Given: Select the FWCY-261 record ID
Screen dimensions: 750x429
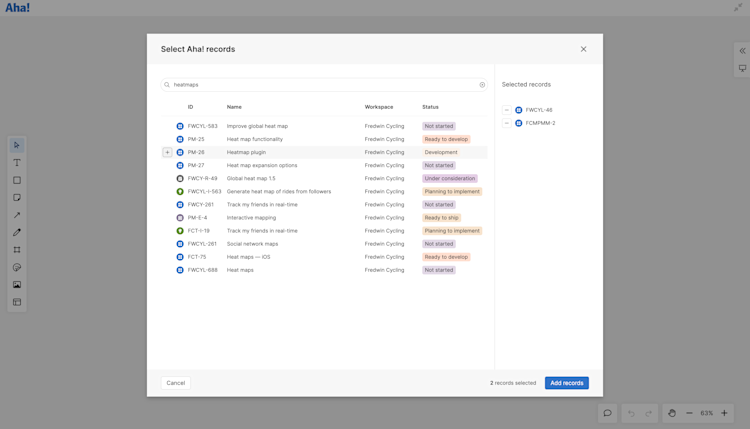Looking at the screenshot, I should coord(200,205).
